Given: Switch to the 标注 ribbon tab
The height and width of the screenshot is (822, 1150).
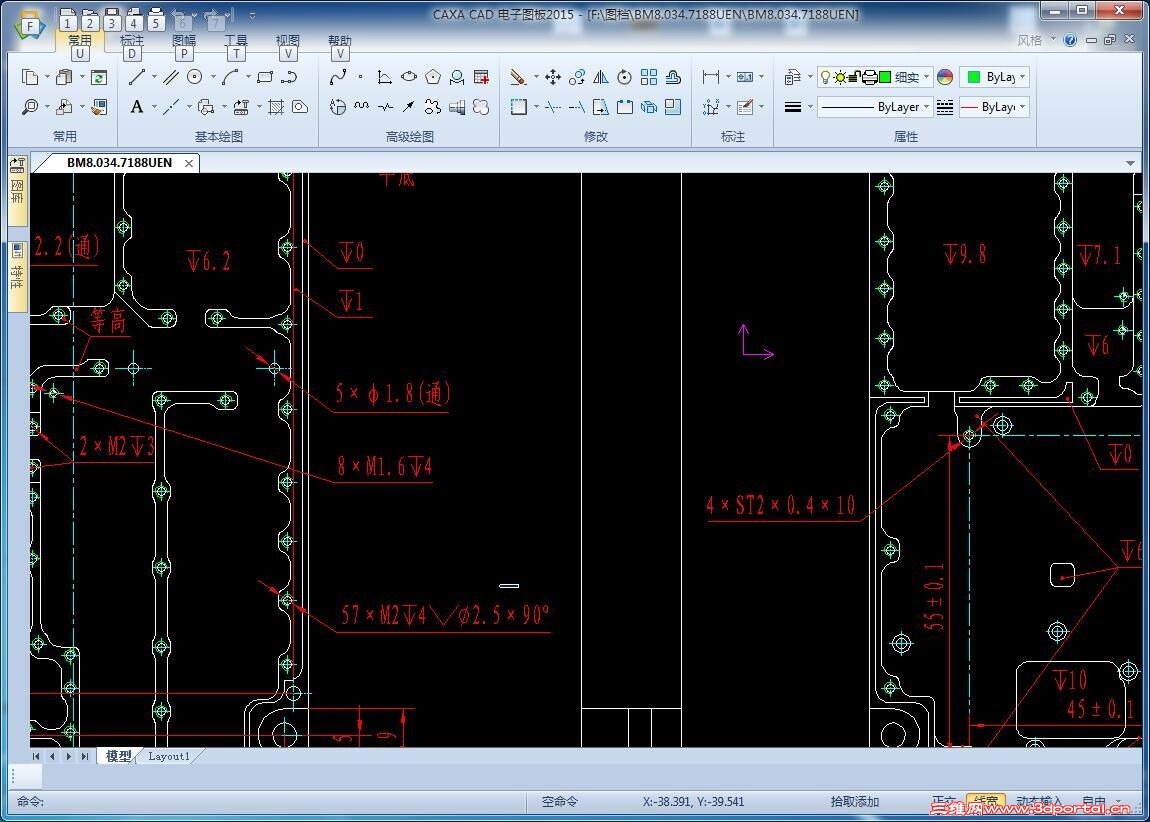Looking at the screenshot, I should (x=131, y=40).
